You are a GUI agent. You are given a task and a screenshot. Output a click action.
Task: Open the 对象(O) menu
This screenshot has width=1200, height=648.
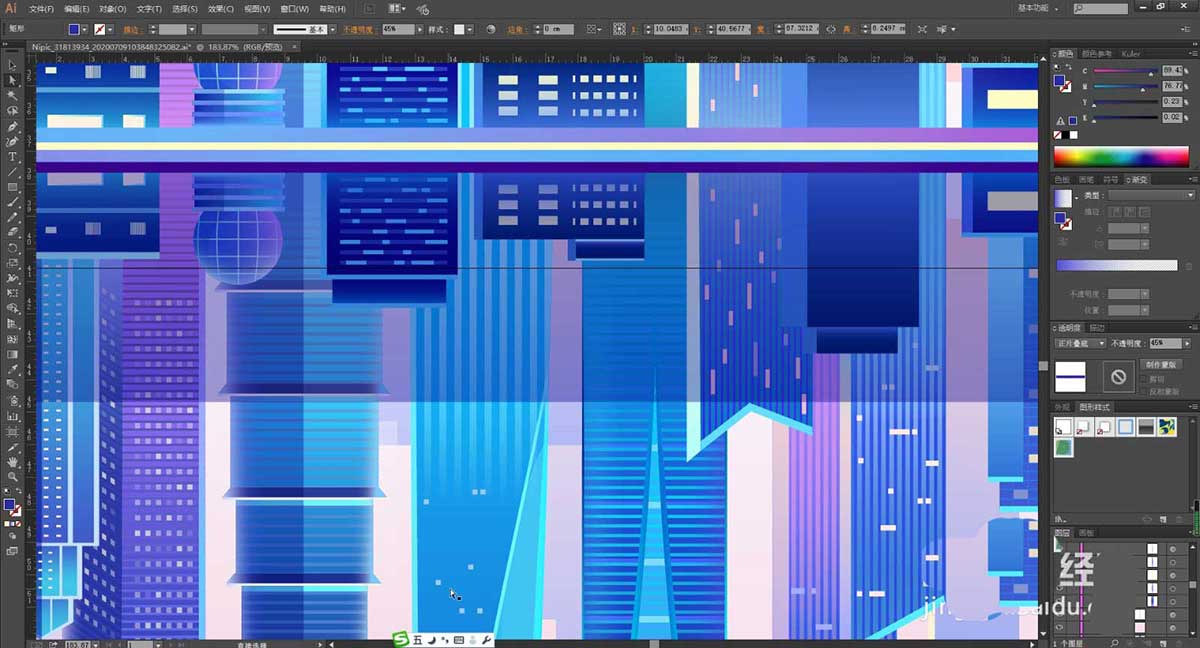pos(112,9)
